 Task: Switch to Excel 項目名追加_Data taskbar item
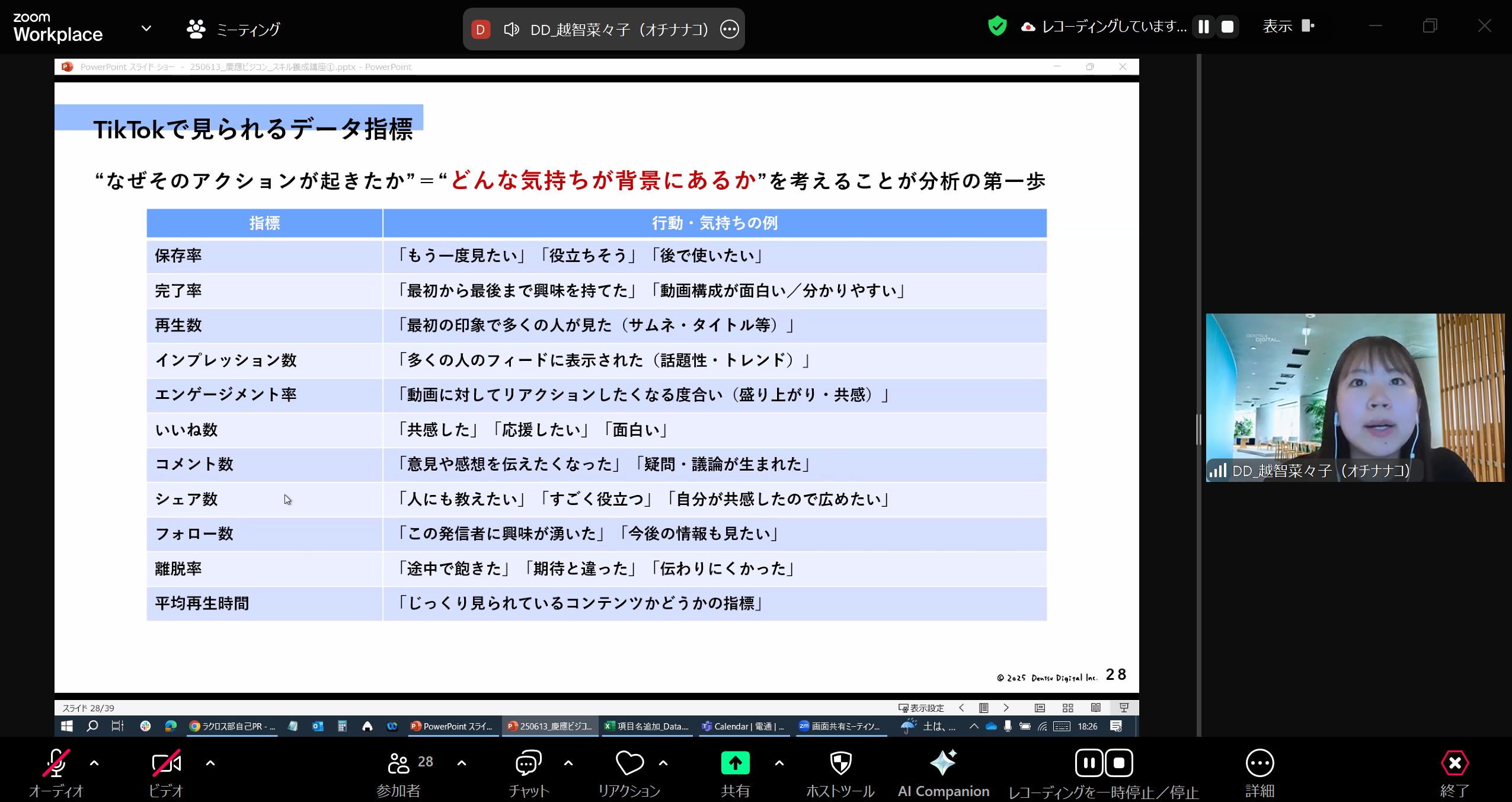point(646,726)
